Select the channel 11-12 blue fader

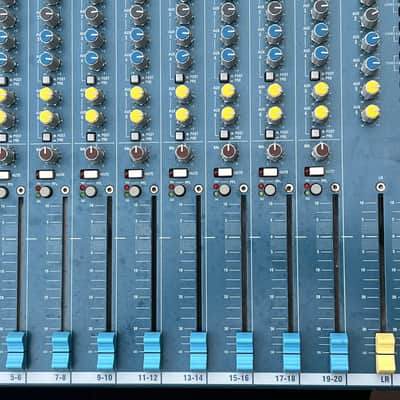coord(152,351)
